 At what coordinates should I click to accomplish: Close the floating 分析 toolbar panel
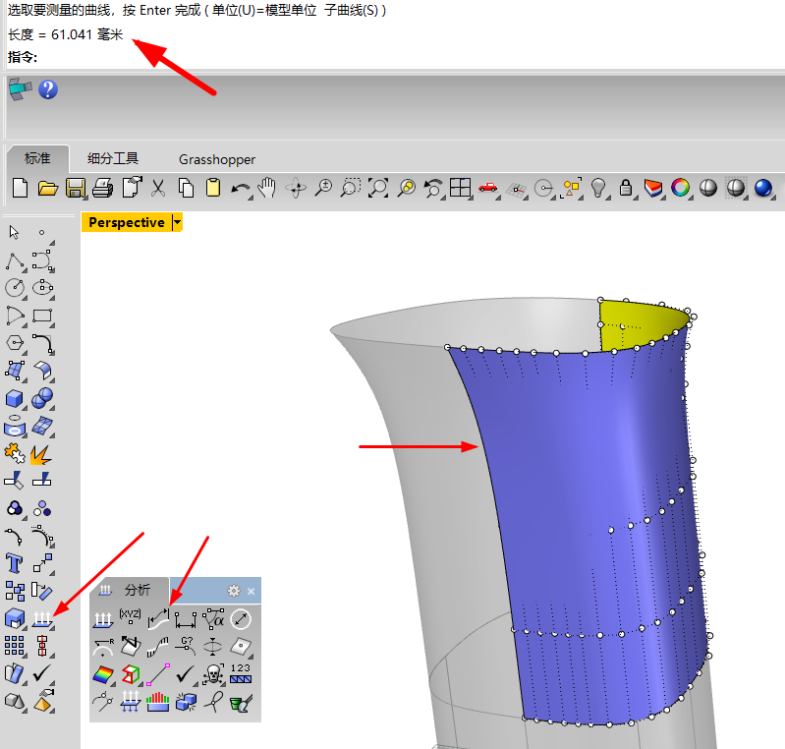[251, 591]
